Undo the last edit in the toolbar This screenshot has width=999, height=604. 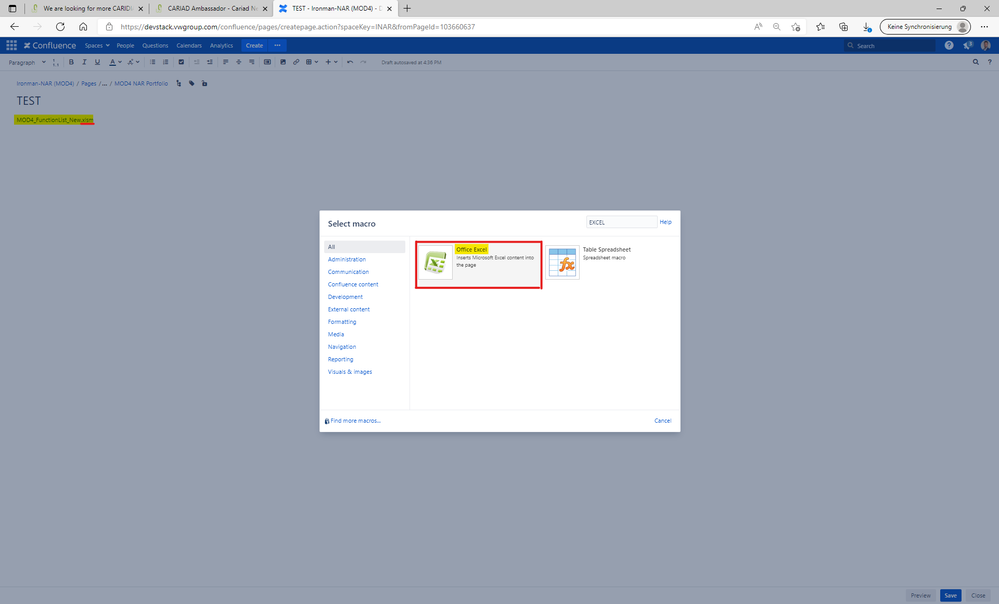click(350, 62)
